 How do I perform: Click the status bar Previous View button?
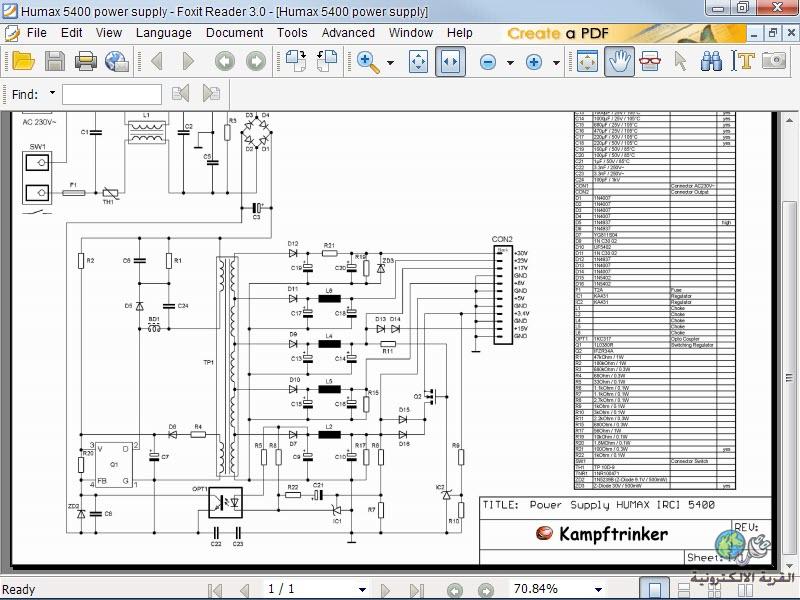[x=454, y=590]
